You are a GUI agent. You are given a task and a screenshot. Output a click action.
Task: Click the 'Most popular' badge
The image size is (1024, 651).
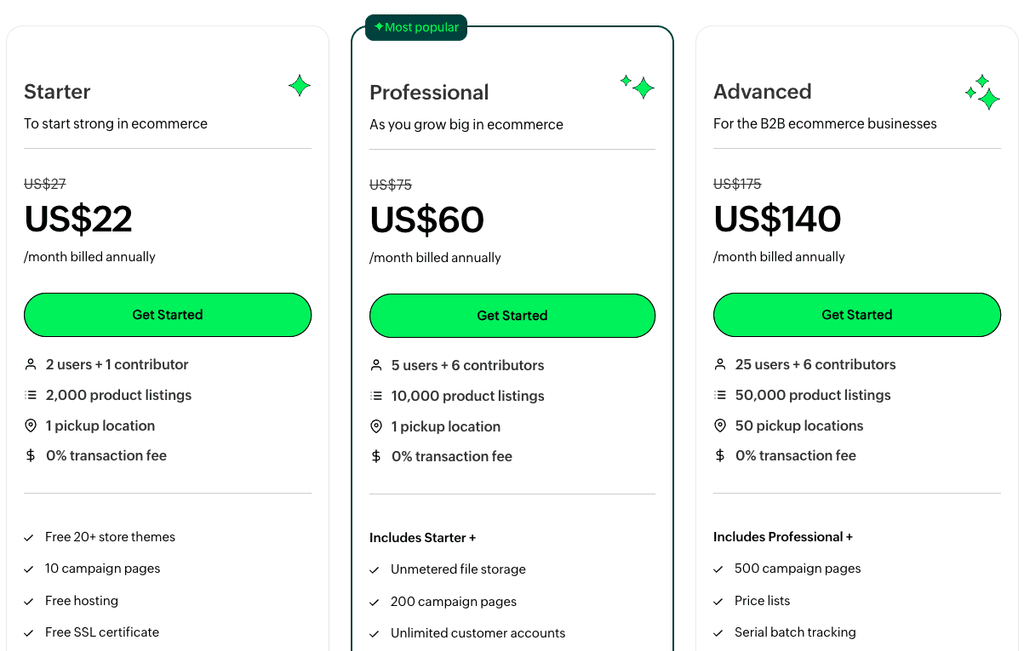[415, 27]
